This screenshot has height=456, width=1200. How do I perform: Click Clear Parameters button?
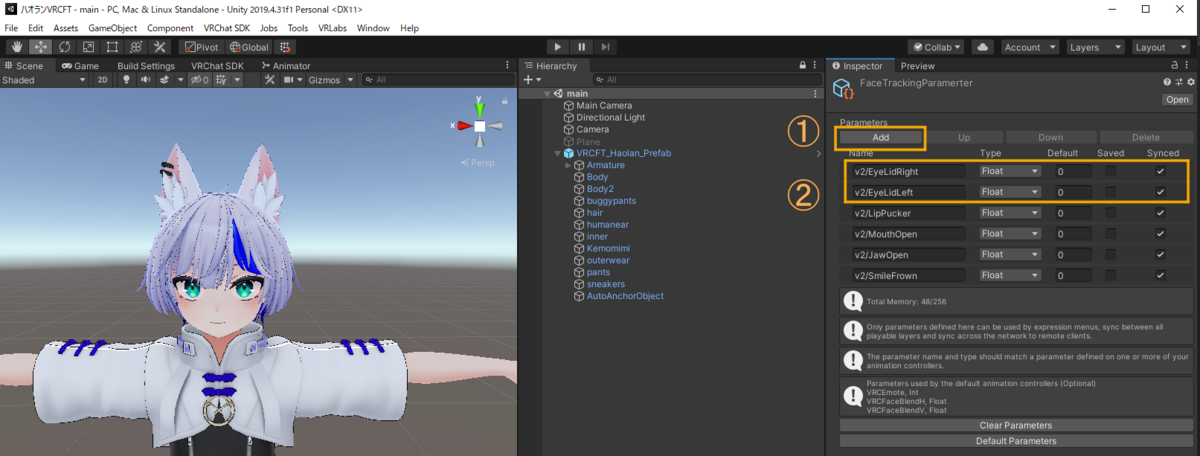pos(1016,425)
